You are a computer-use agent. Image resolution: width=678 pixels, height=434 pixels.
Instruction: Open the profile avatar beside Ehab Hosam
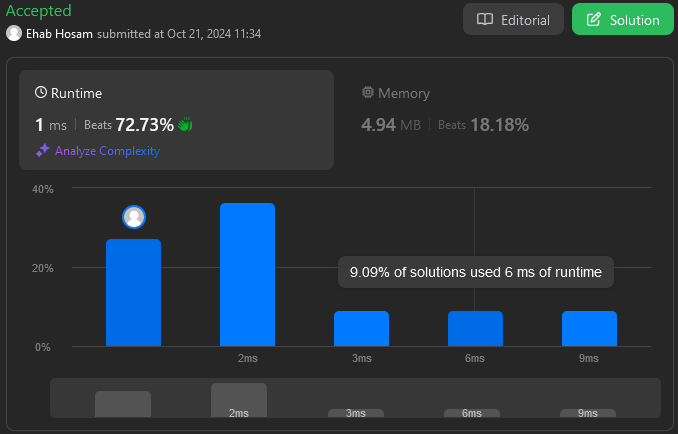(x=14, y=33)
